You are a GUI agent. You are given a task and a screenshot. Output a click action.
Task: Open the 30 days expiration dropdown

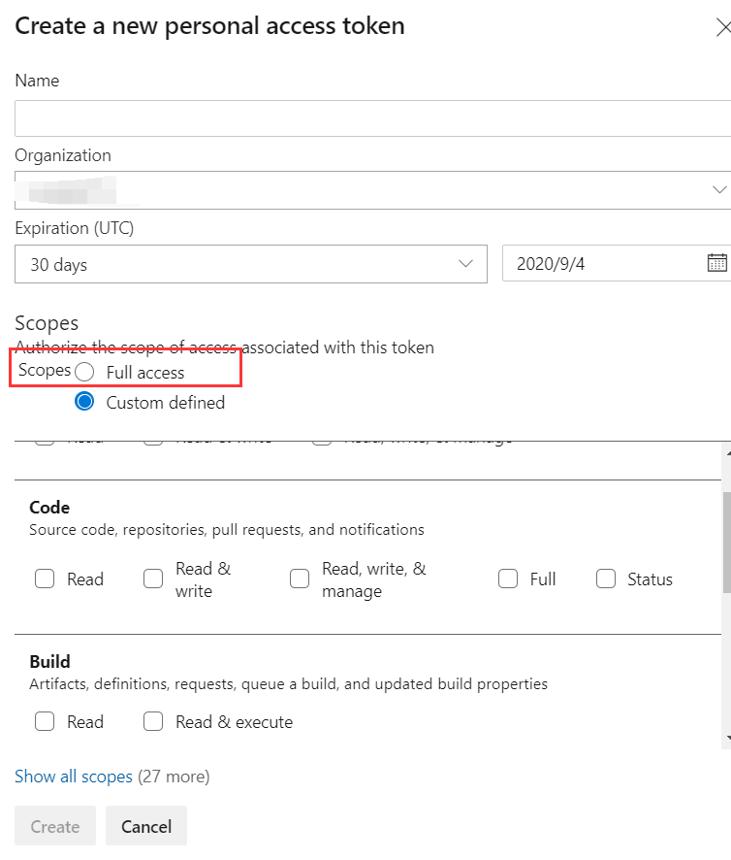[x=251, y=264]
